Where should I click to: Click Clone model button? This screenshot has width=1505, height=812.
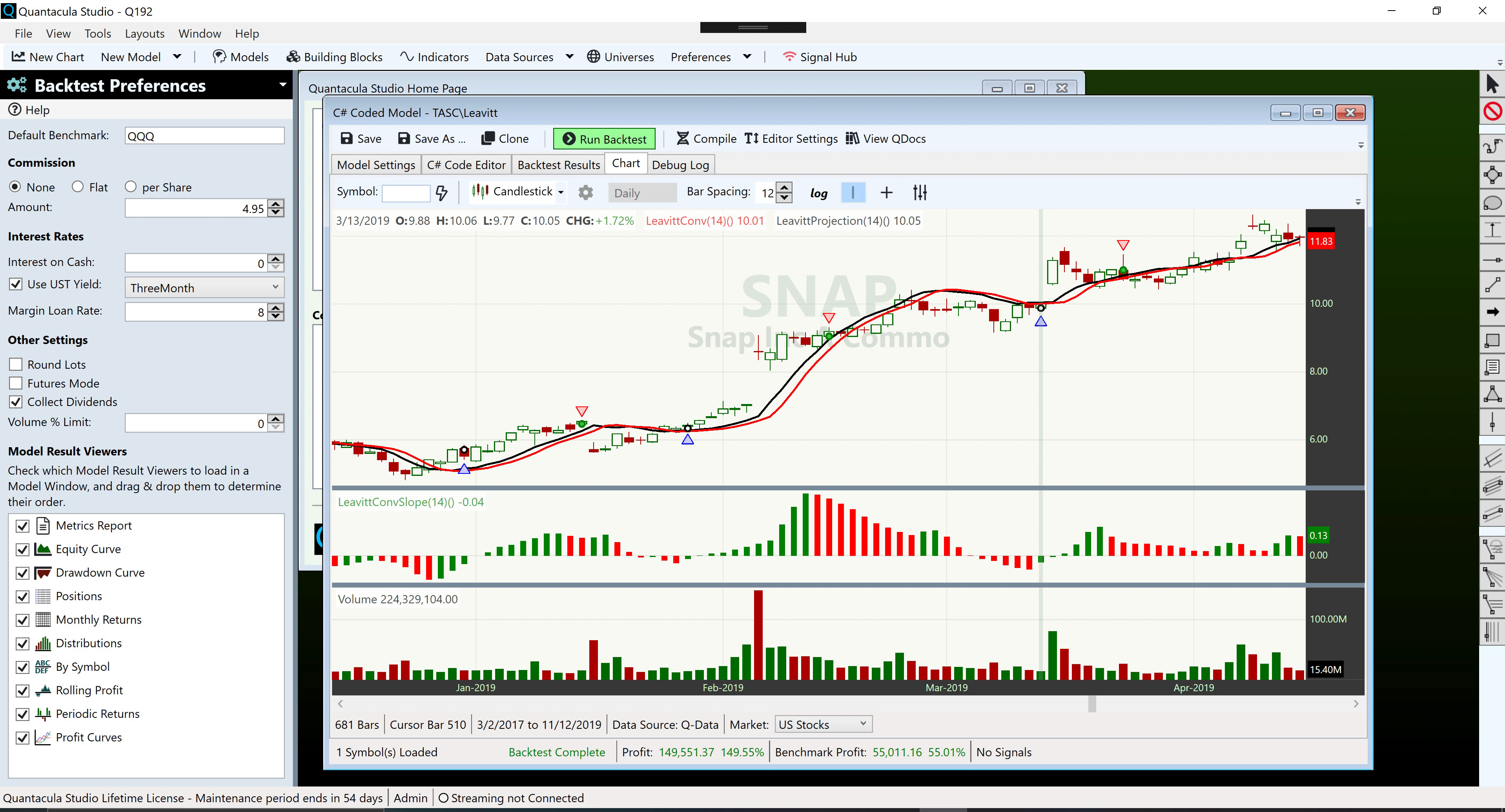(x=505, y=138)
